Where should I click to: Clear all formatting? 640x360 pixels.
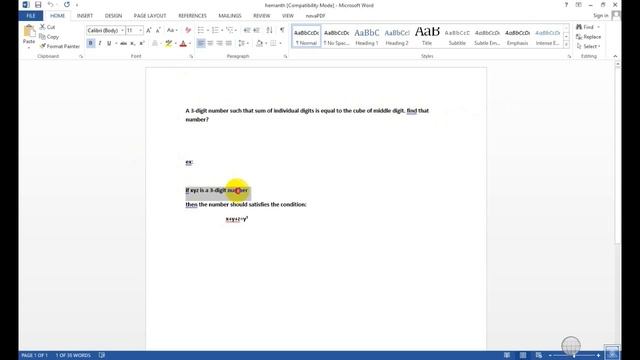(188, 30)
